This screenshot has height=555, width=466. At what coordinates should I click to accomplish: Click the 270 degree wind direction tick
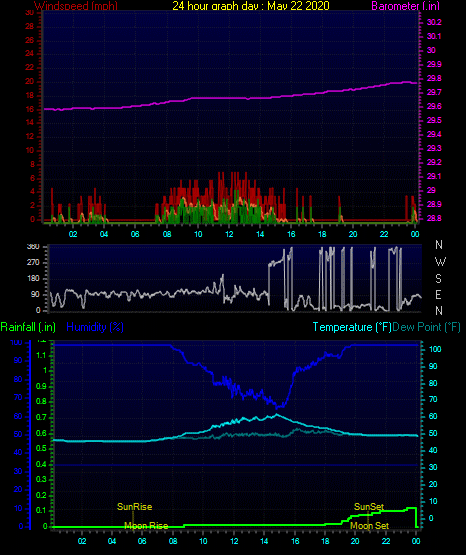click(x=33, y=263)
